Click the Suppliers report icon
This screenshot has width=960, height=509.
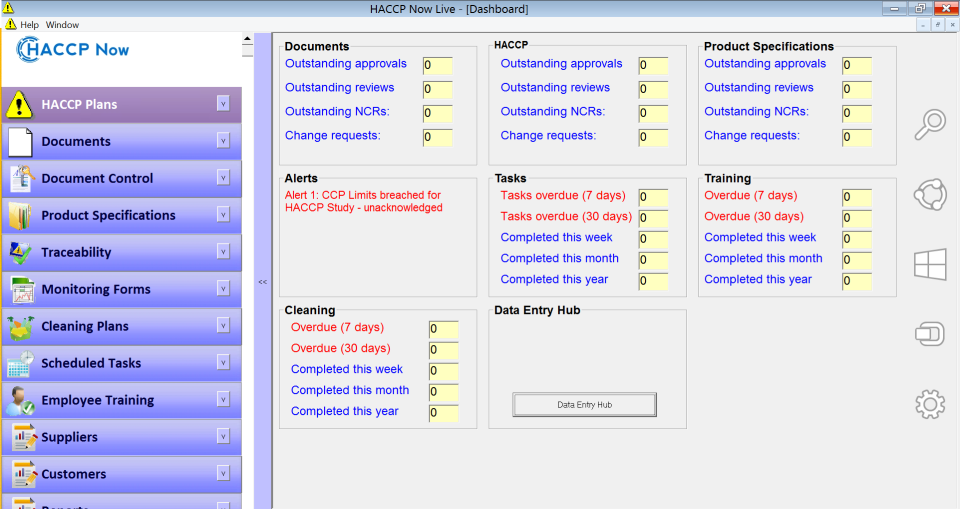point(22,437)
